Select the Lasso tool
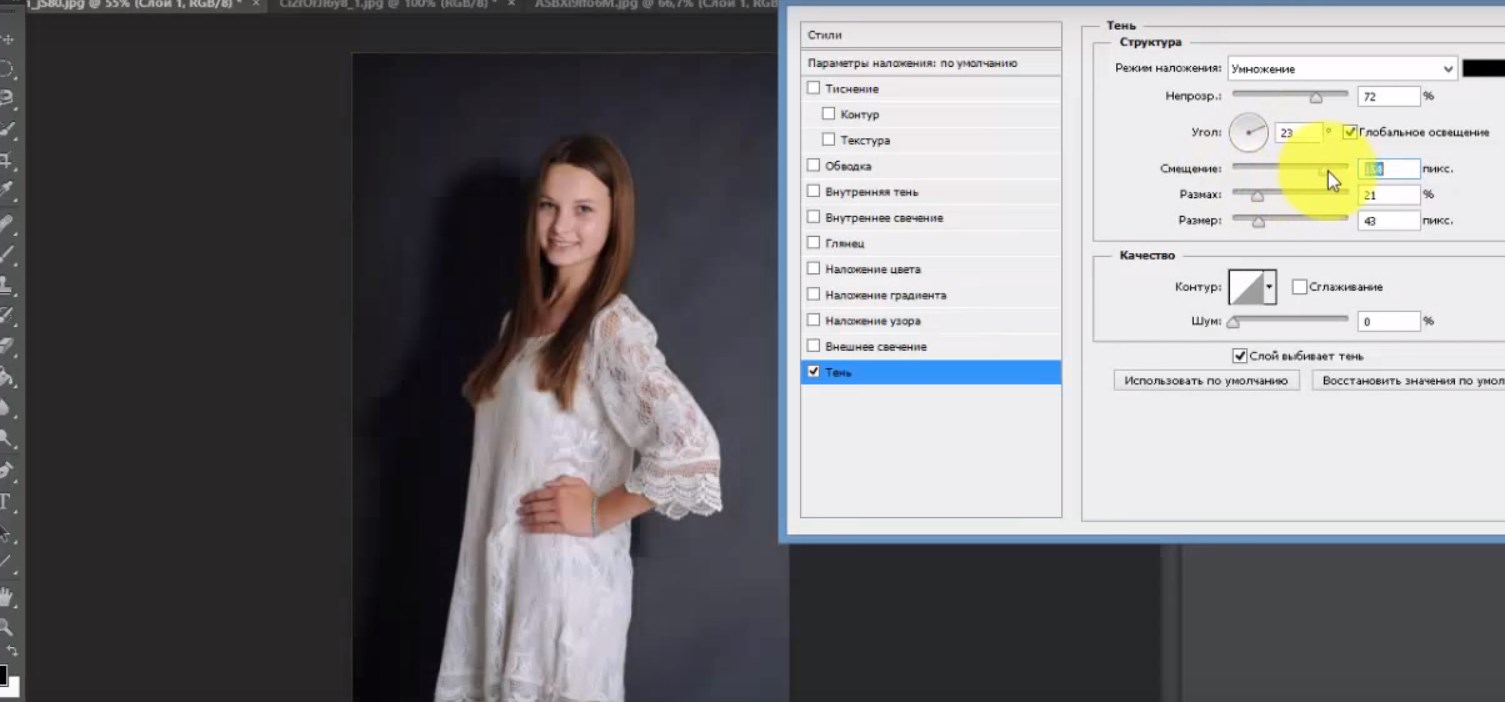This screenshot has height=702, width=1505. tap(6, 98)
